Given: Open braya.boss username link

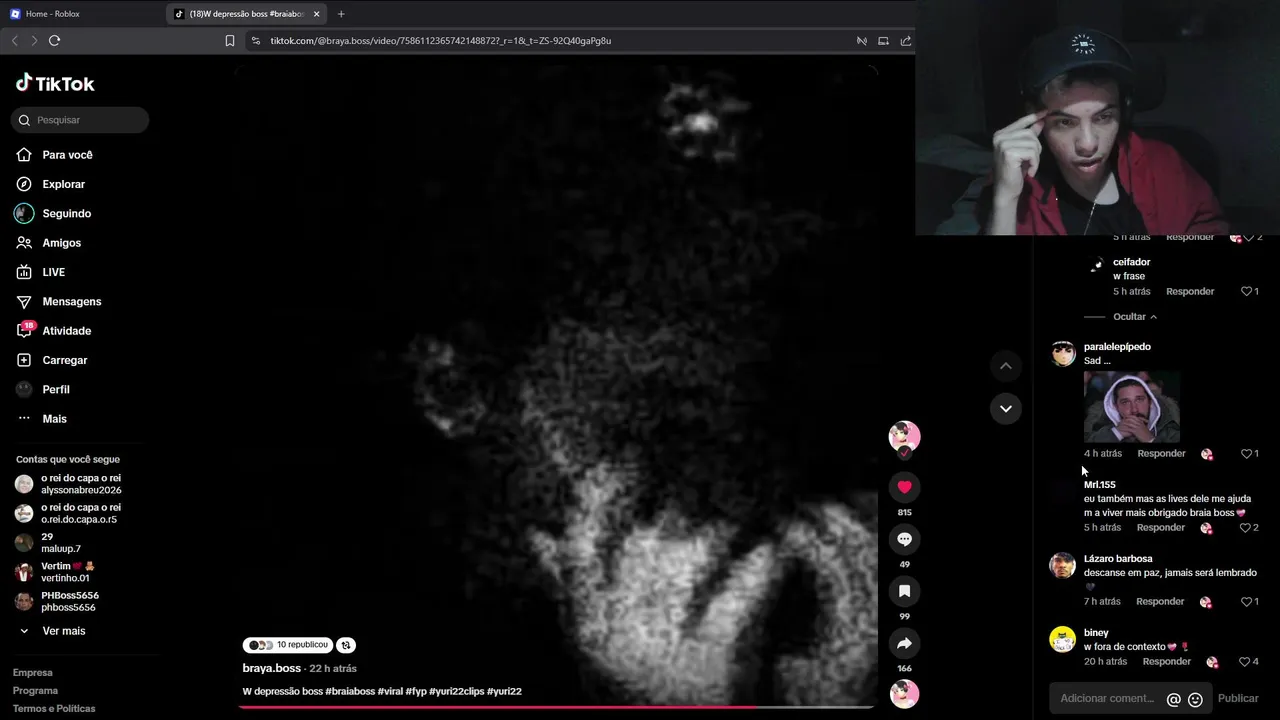Looking at the screenshot, I should pyautogui.click(x=272, y=668).
